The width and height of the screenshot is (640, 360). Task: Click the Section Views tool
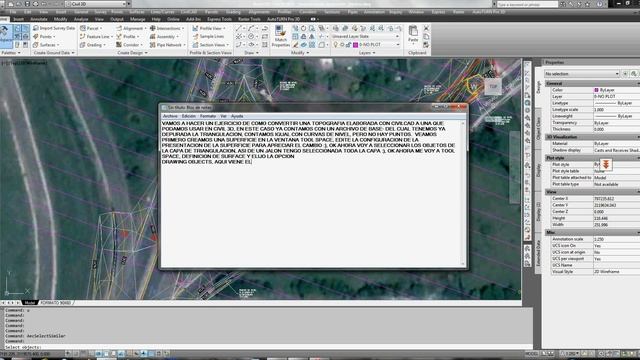(x=210, y=44)
